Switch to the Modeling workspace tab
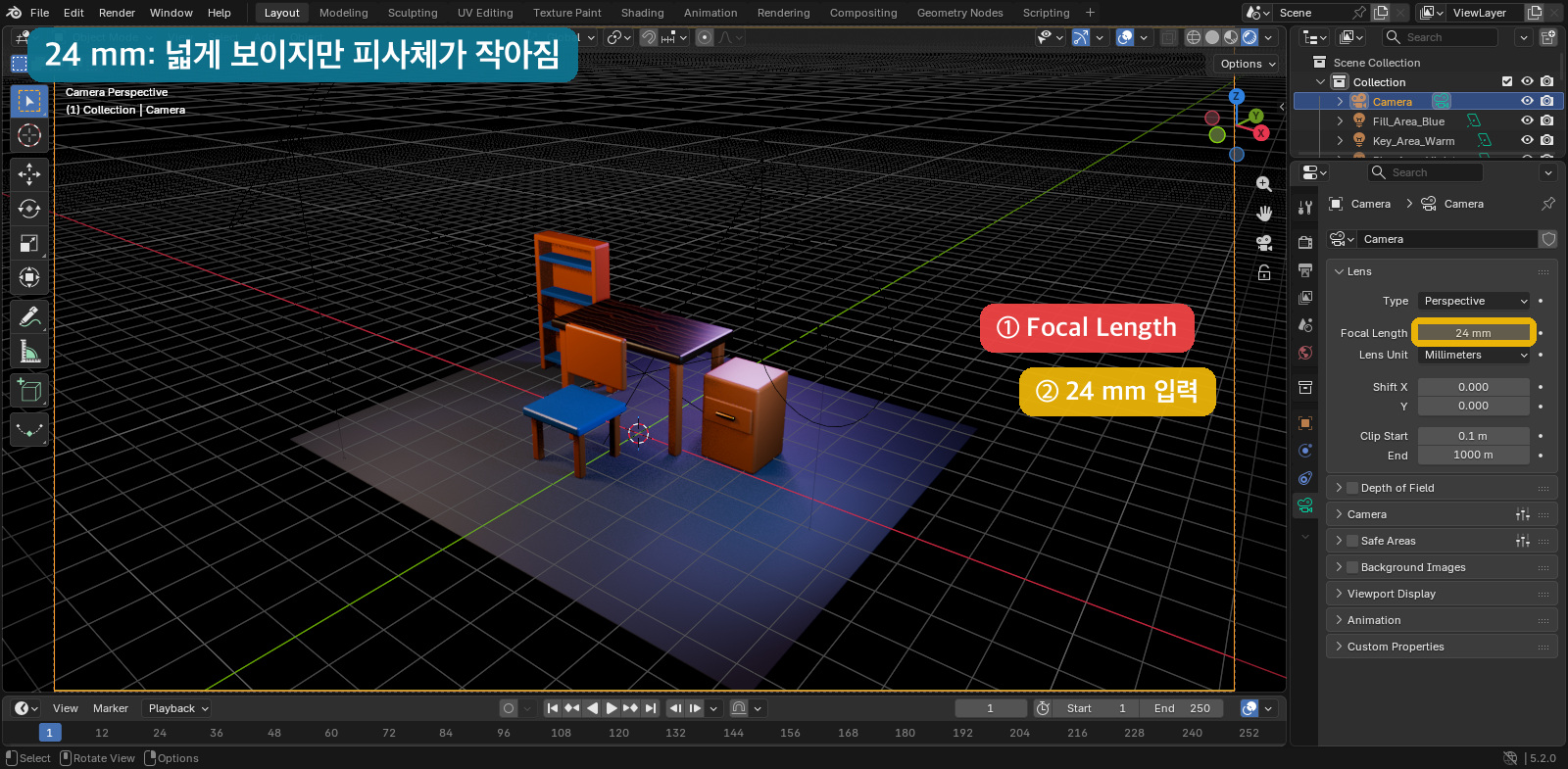Viewport: 1568px width, 769px height. [343, 13]
